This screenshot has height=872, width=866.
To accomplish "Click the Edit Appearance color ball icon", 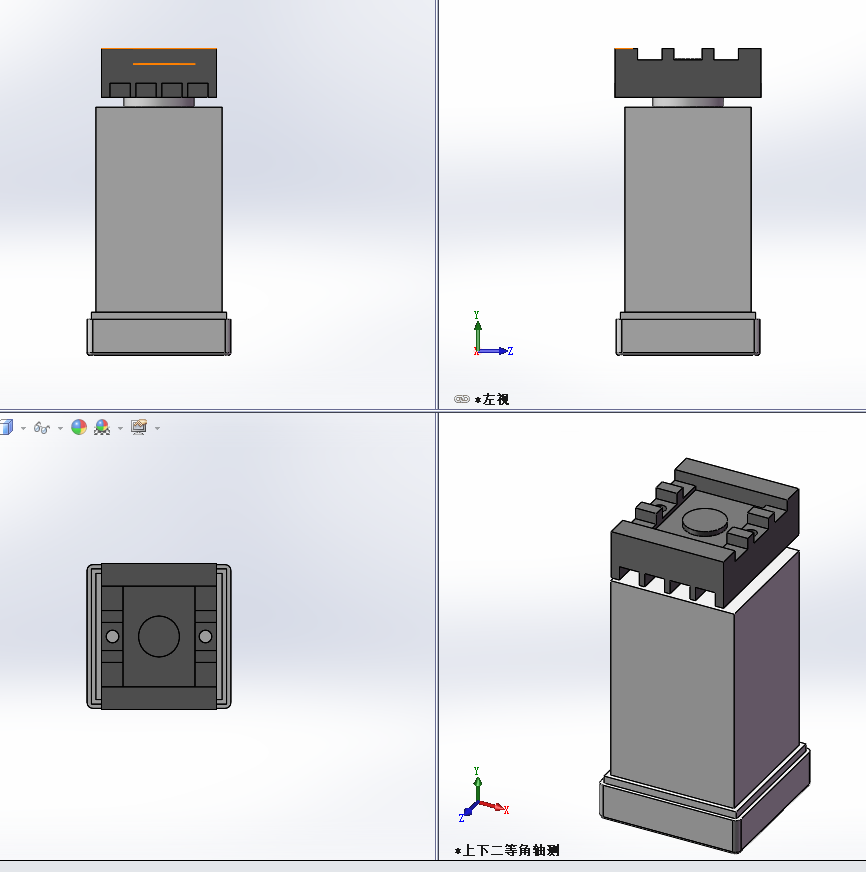I will (x=79, y=427).
